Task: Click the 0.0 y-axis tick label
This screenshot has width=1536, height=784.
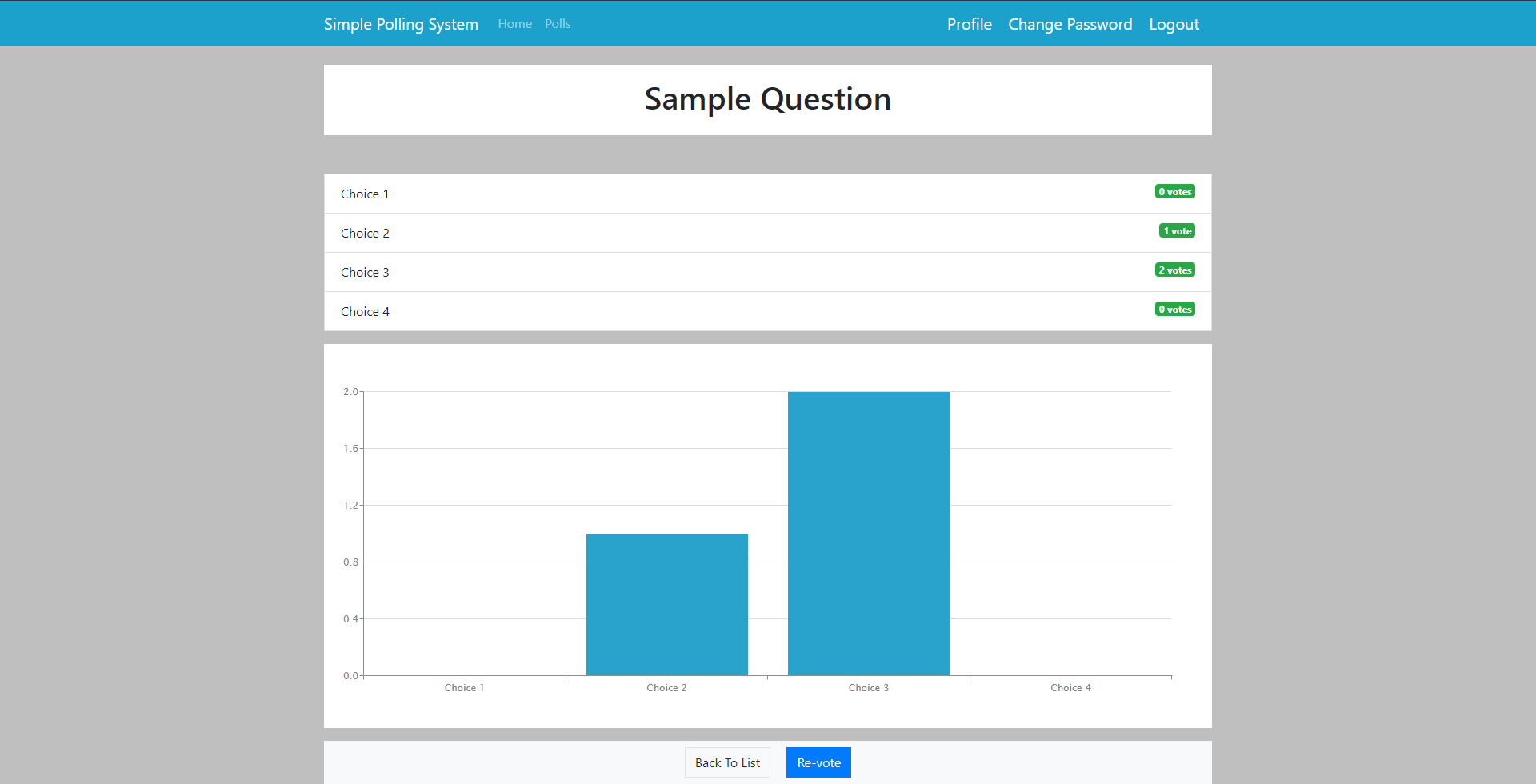Action: [x=350, y=676]
